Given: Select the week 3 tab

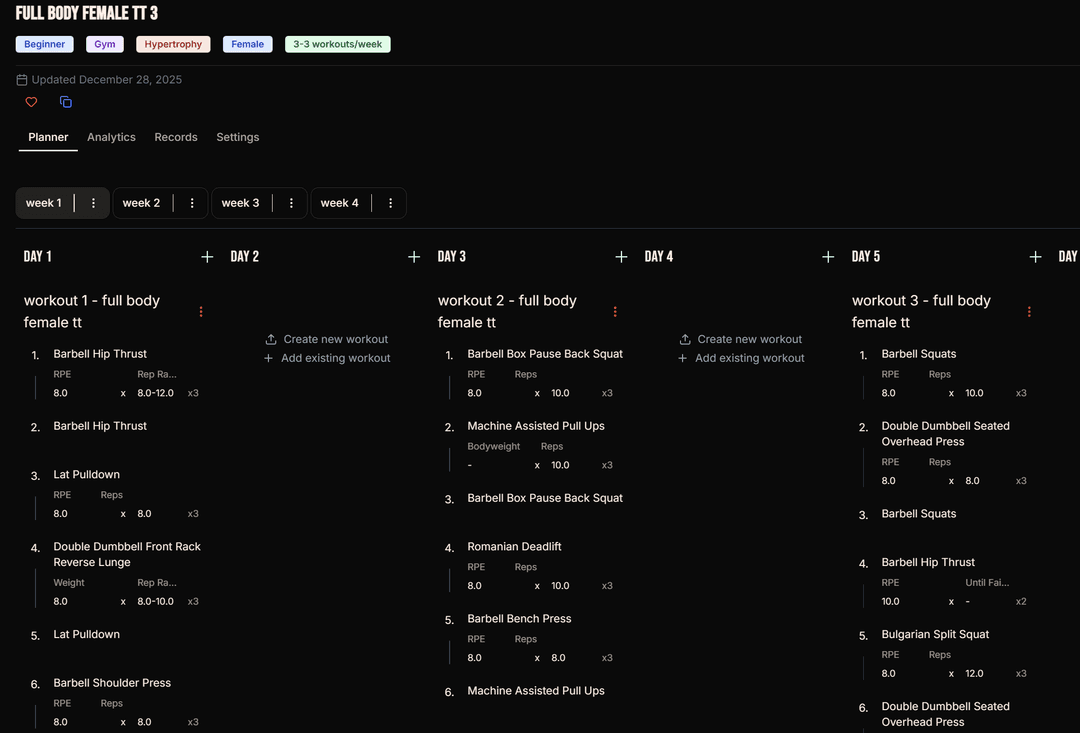Looking at the screenshot, I should [240, 203].
